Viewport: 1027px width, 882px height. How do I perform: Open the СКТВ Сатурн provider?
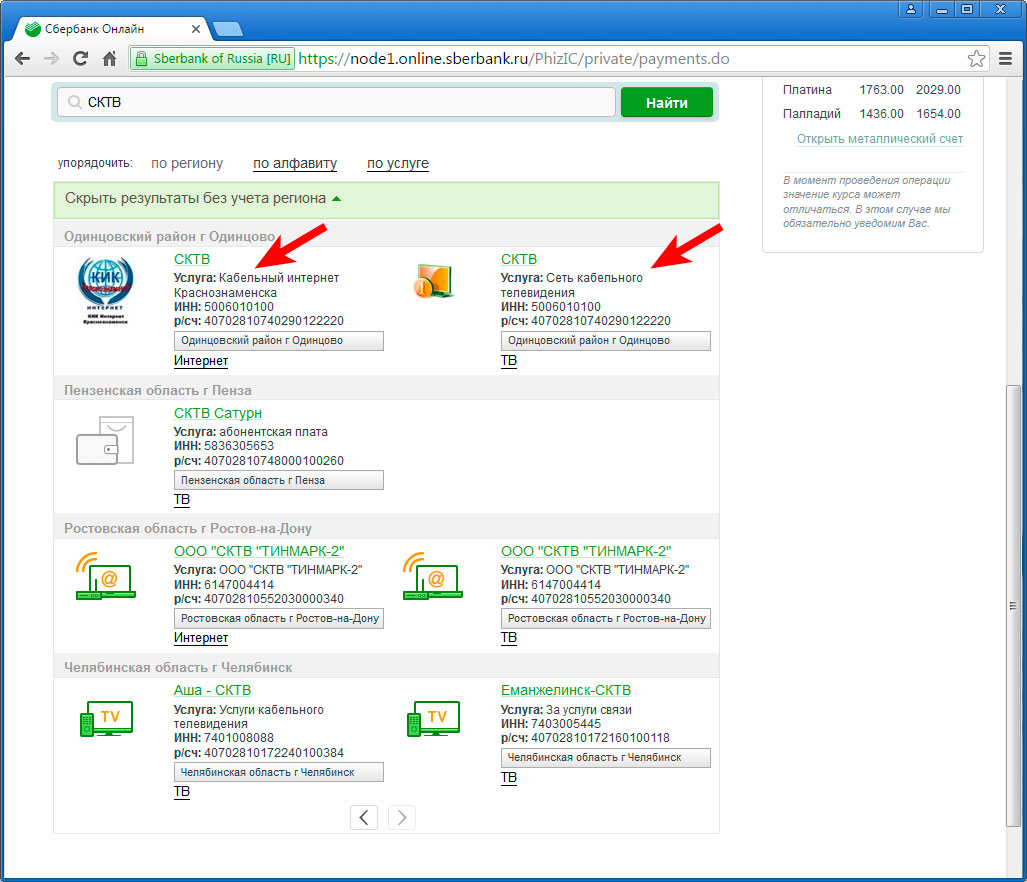pyautogui.click(x=217, y=413)
